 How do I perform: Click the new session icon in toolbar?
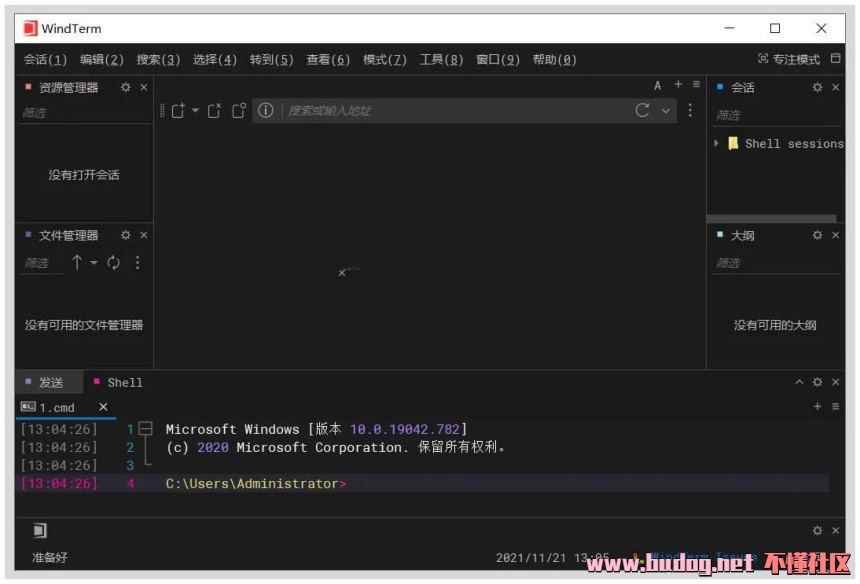pos(178,111)
